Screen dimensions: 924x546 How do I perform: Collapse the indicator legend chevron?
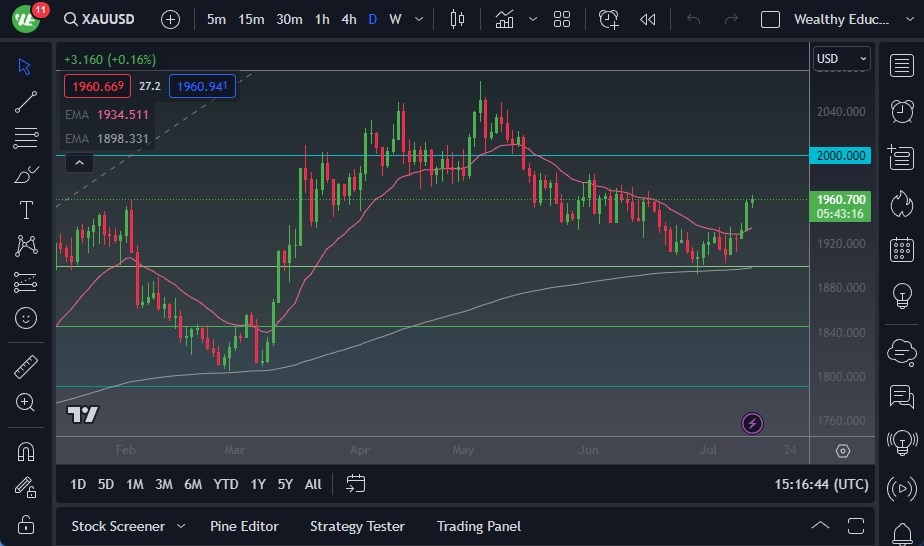(79, 162)
